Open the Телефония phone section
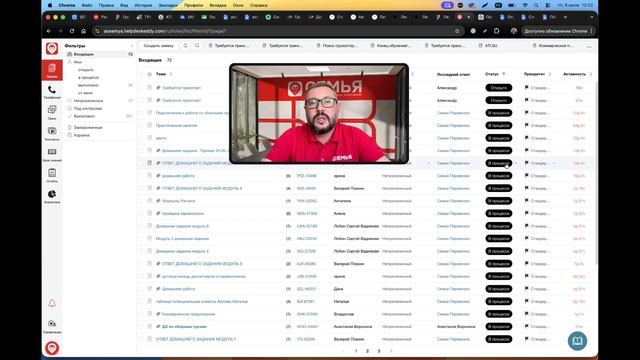 click(x=52, y=92)
